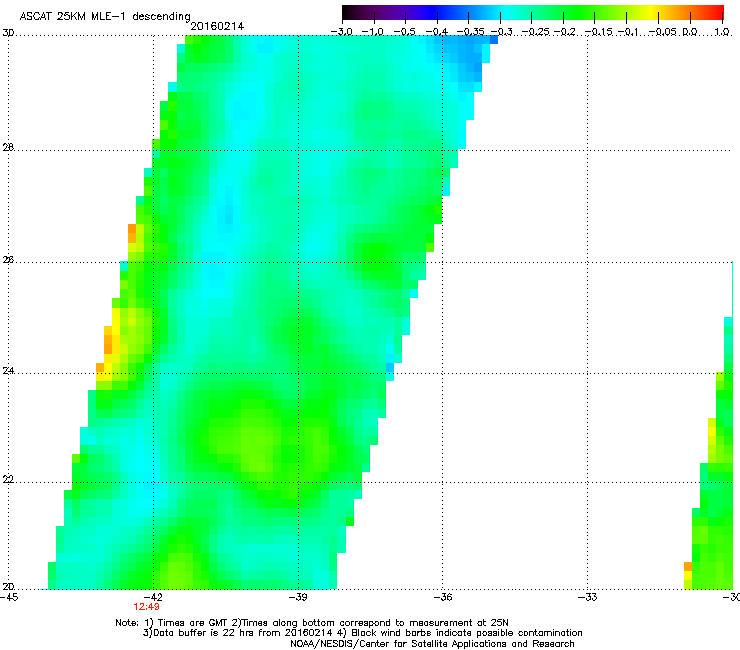Screen dimensions: 740x650
Task: Click the color bar label -0.2
Action: 565,32
